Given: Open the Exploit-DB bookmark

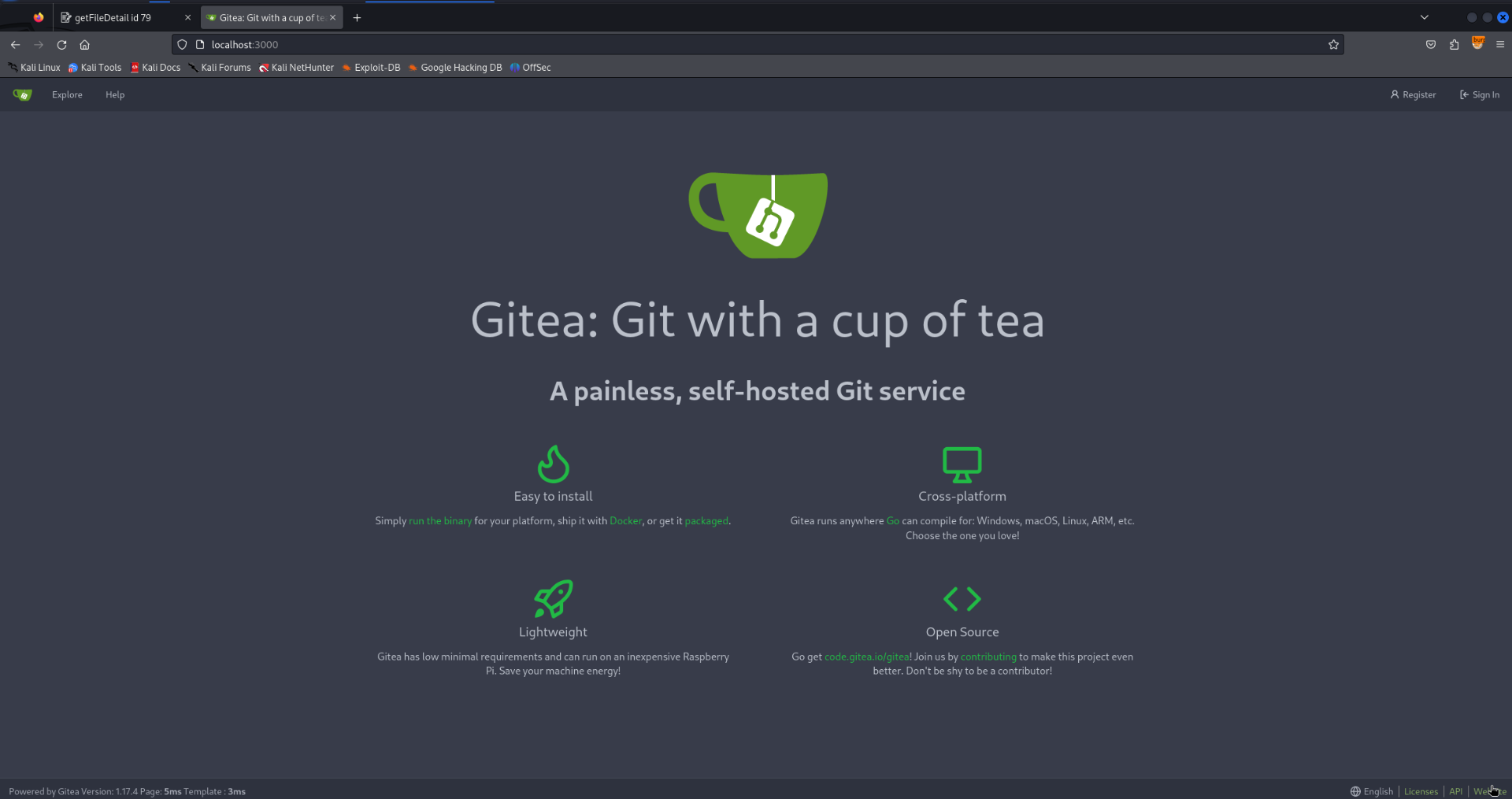Looking at the screenshot, I should [x=371, y=68].
